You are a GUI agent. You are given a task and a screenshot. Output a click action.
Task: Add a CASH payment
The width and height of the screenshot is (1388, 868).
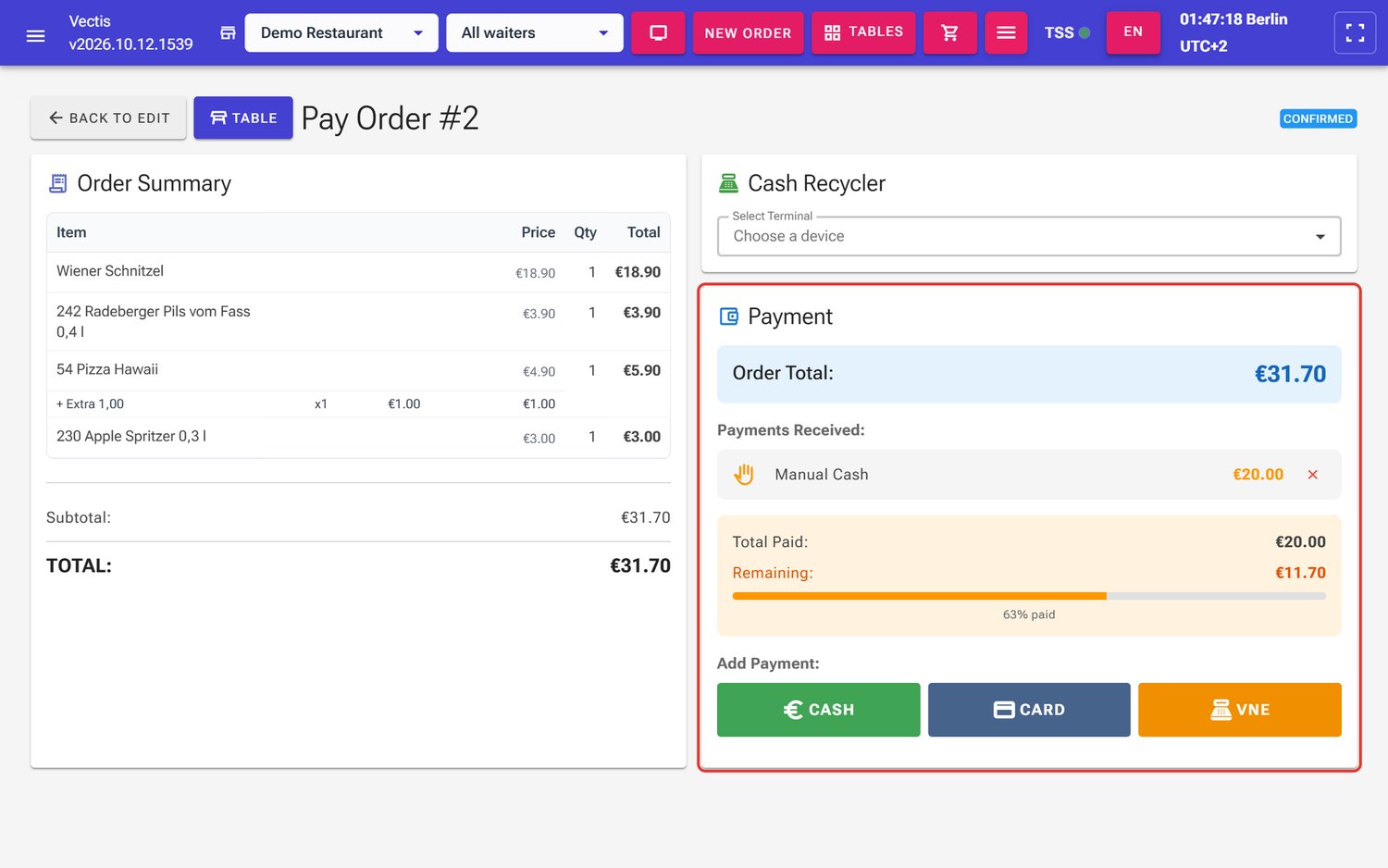tap(818, 710)
